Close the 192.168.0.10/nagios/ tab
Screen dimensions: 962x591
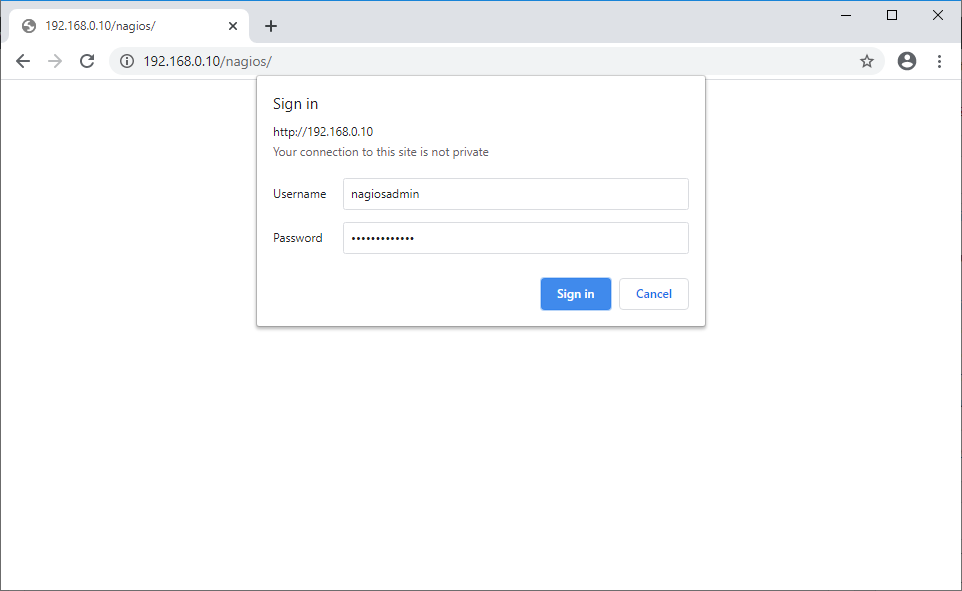pyautogui.click(x=233, y=26)
